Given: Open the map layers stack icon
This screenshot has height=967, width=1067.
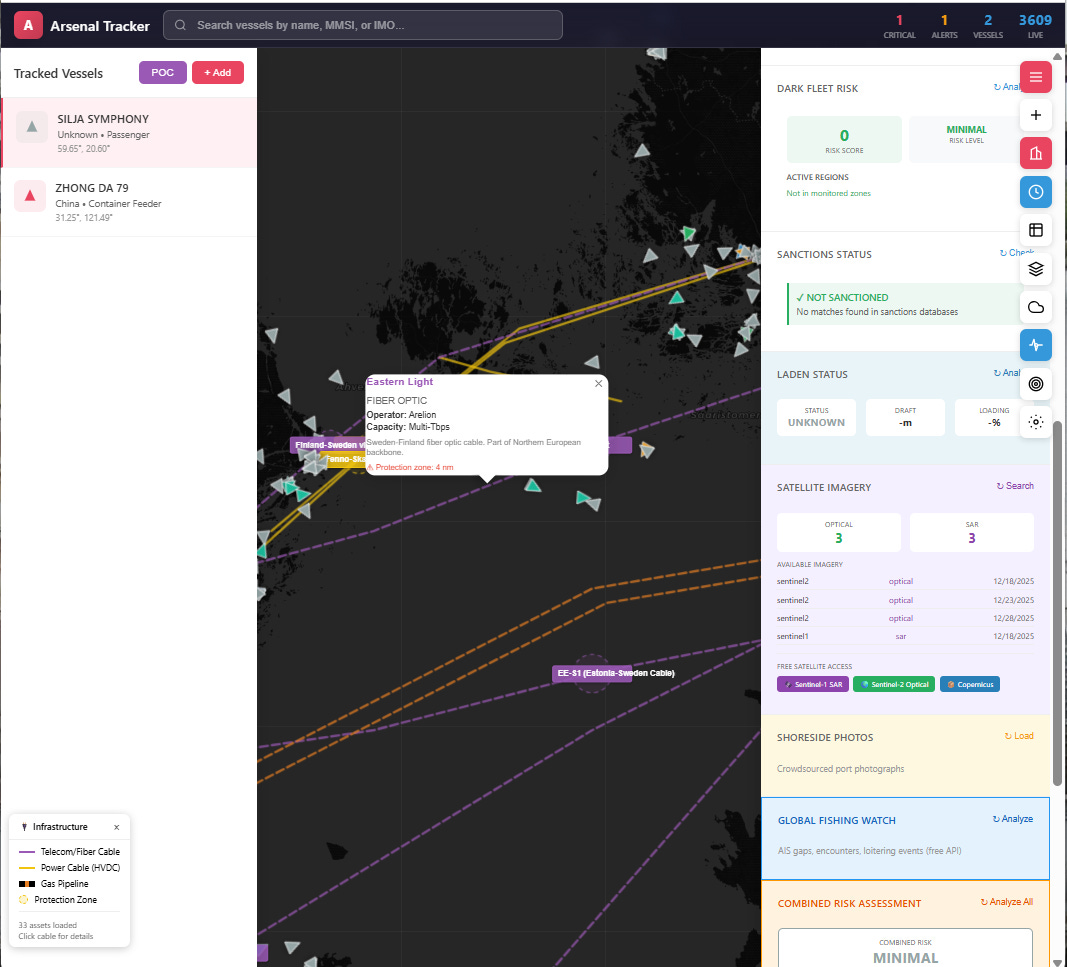Looking at the screenshot, I should [1035, 269].
